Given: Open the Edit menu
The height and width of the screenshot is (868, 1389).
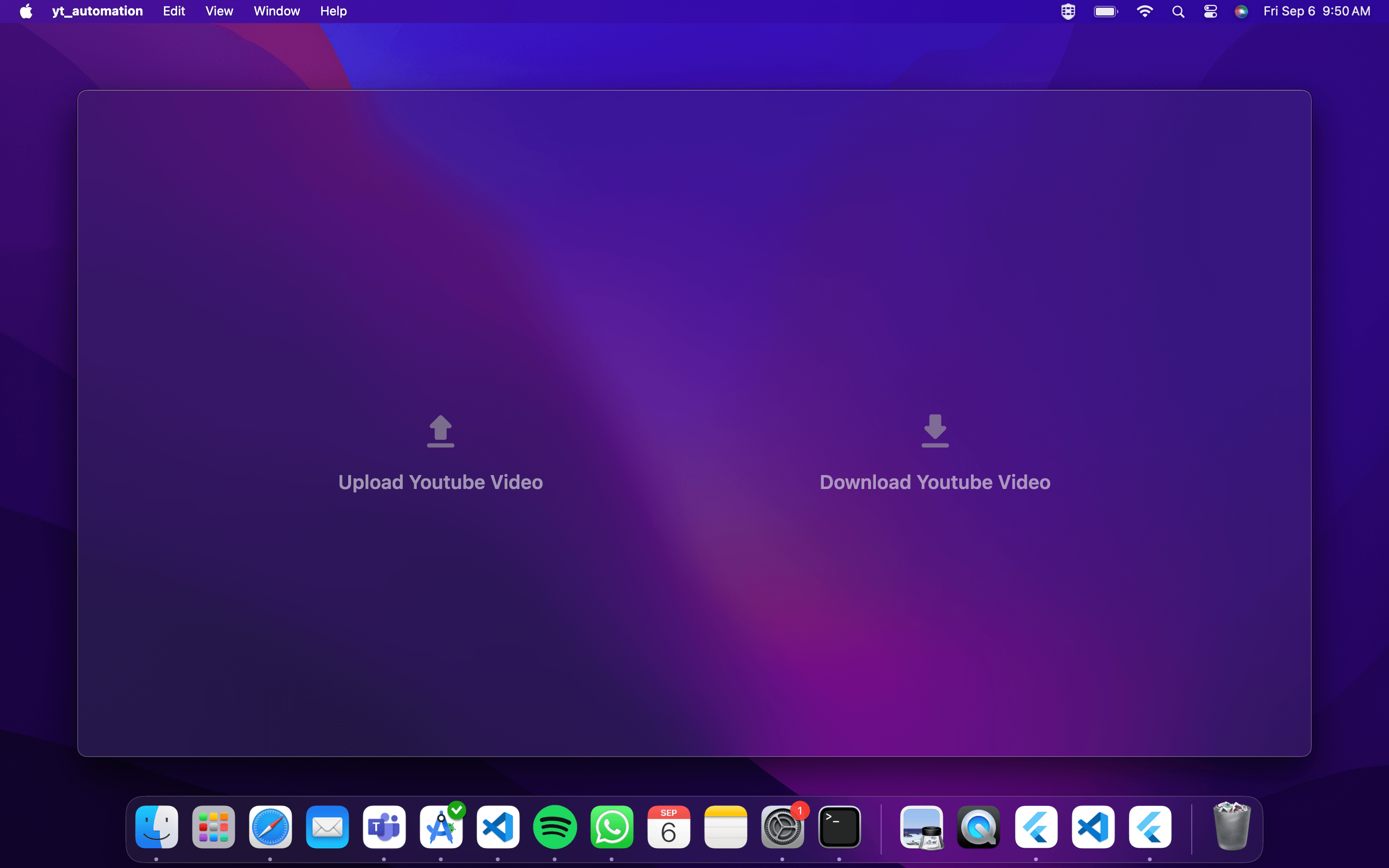Looking at the screenshot, I should point(174,11).
